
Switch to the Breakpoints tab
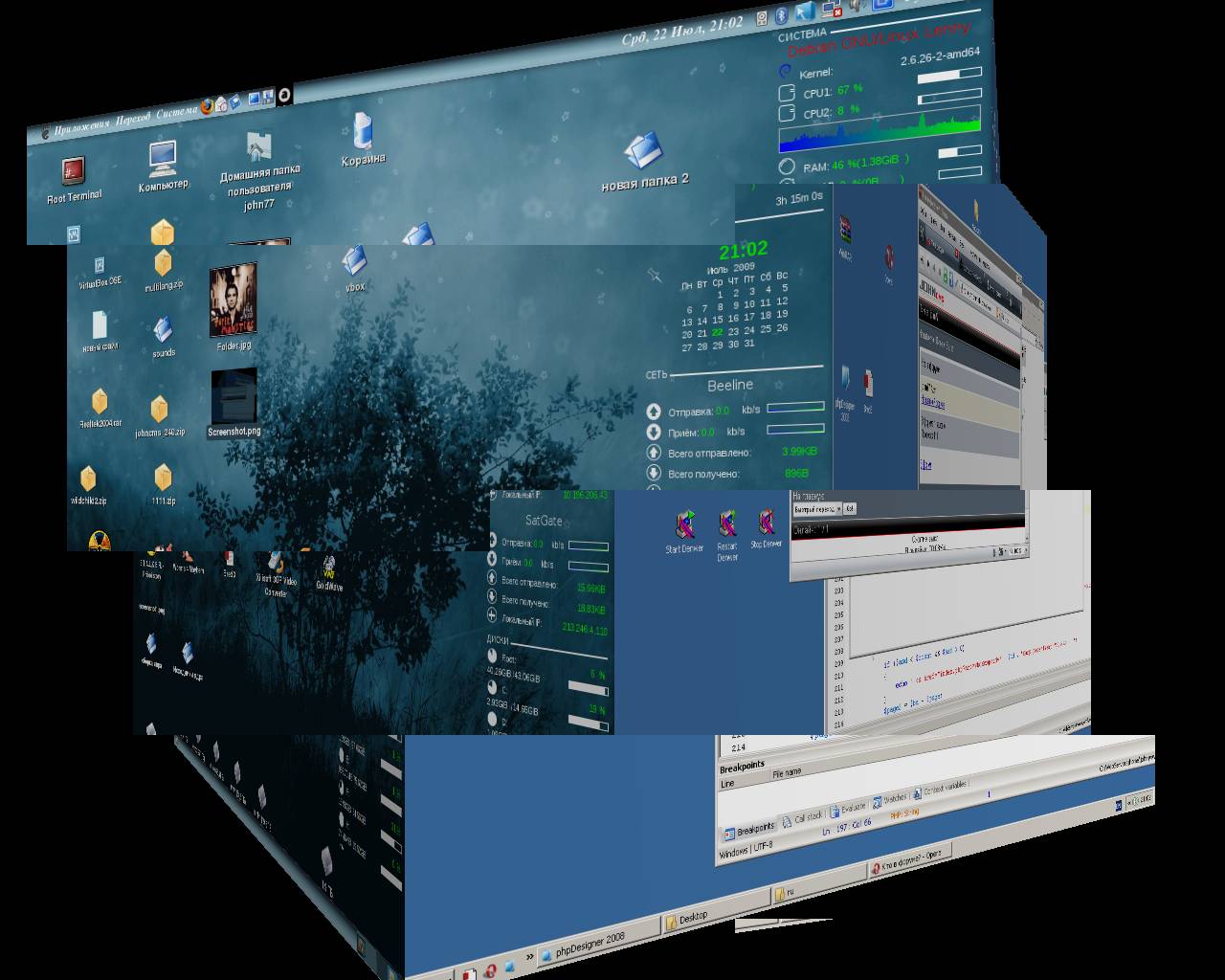point(749,831)
